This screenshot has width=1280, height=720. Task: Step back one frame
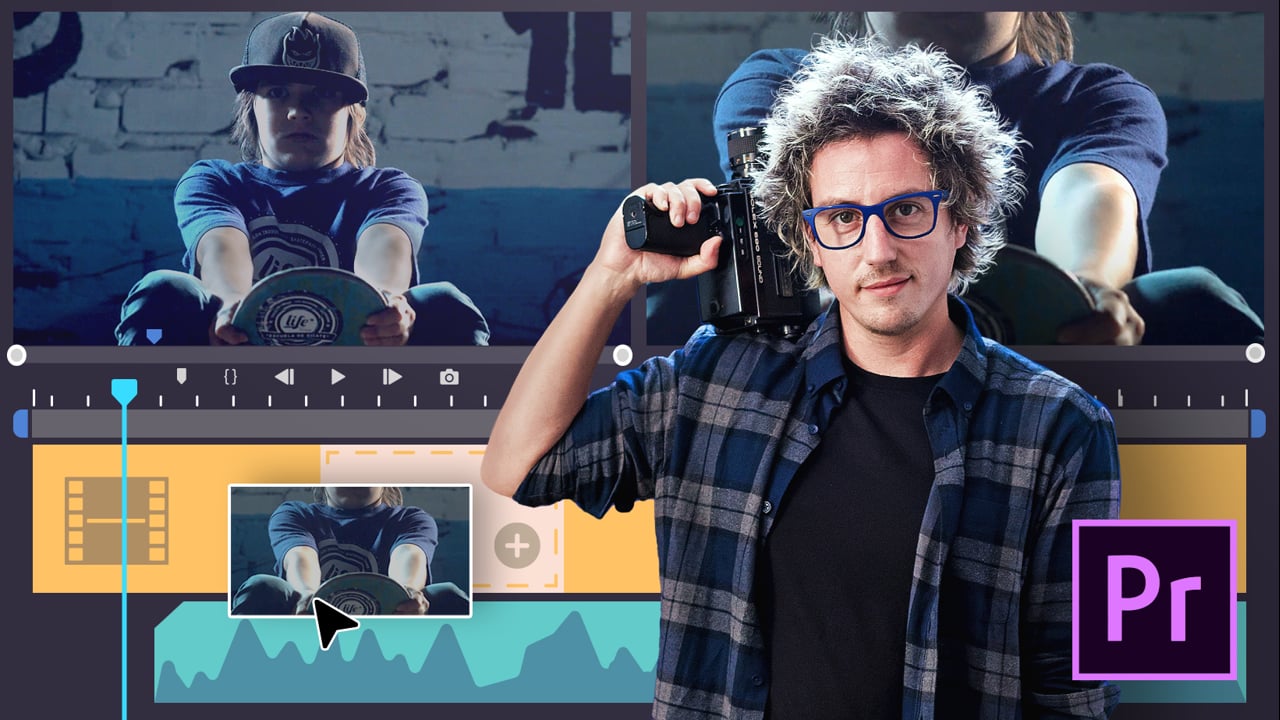click(284, 377)
